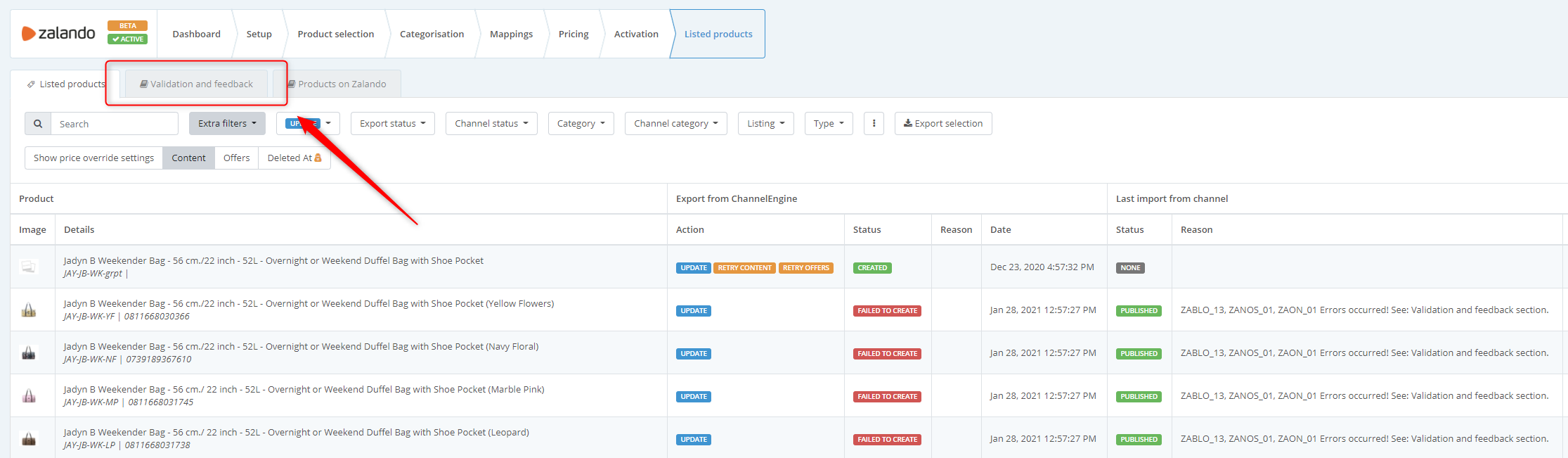Screen dimensions: 1568x458
Task: Open Product selection step
Action: tap(335, 34)
